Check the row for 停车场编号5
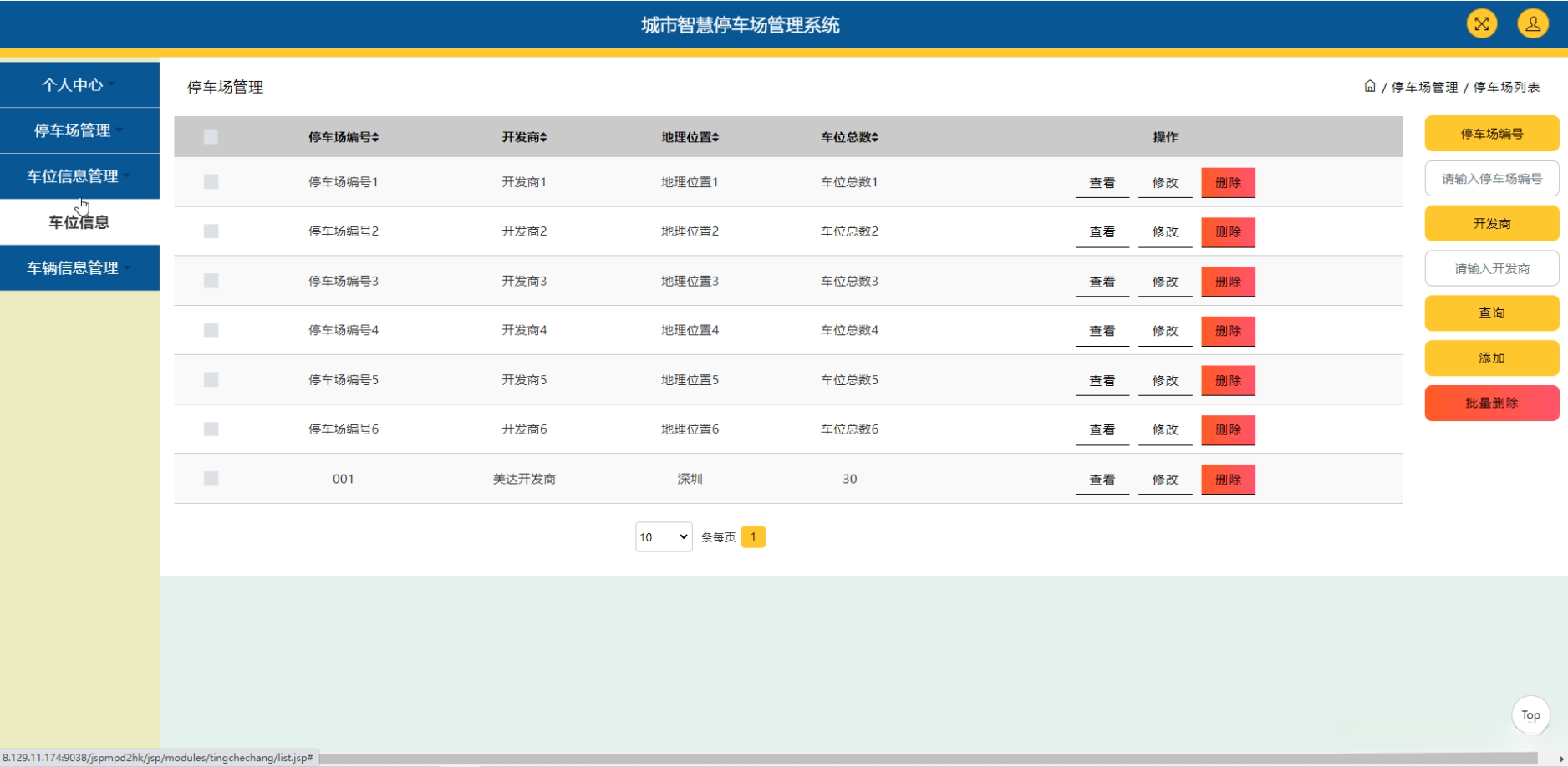Image resolution: width=1568 pixels, height=767 pixels. point(211,379)
